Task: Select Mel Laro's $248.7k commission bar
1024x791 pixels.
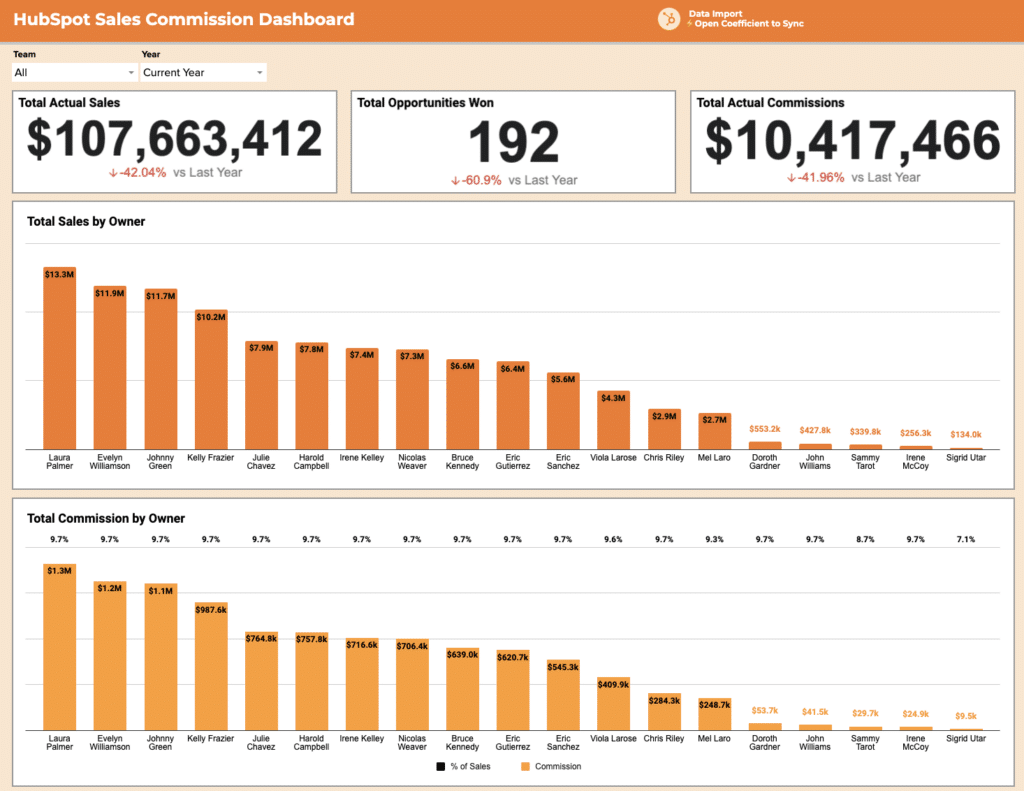Action: coord(714,714)
